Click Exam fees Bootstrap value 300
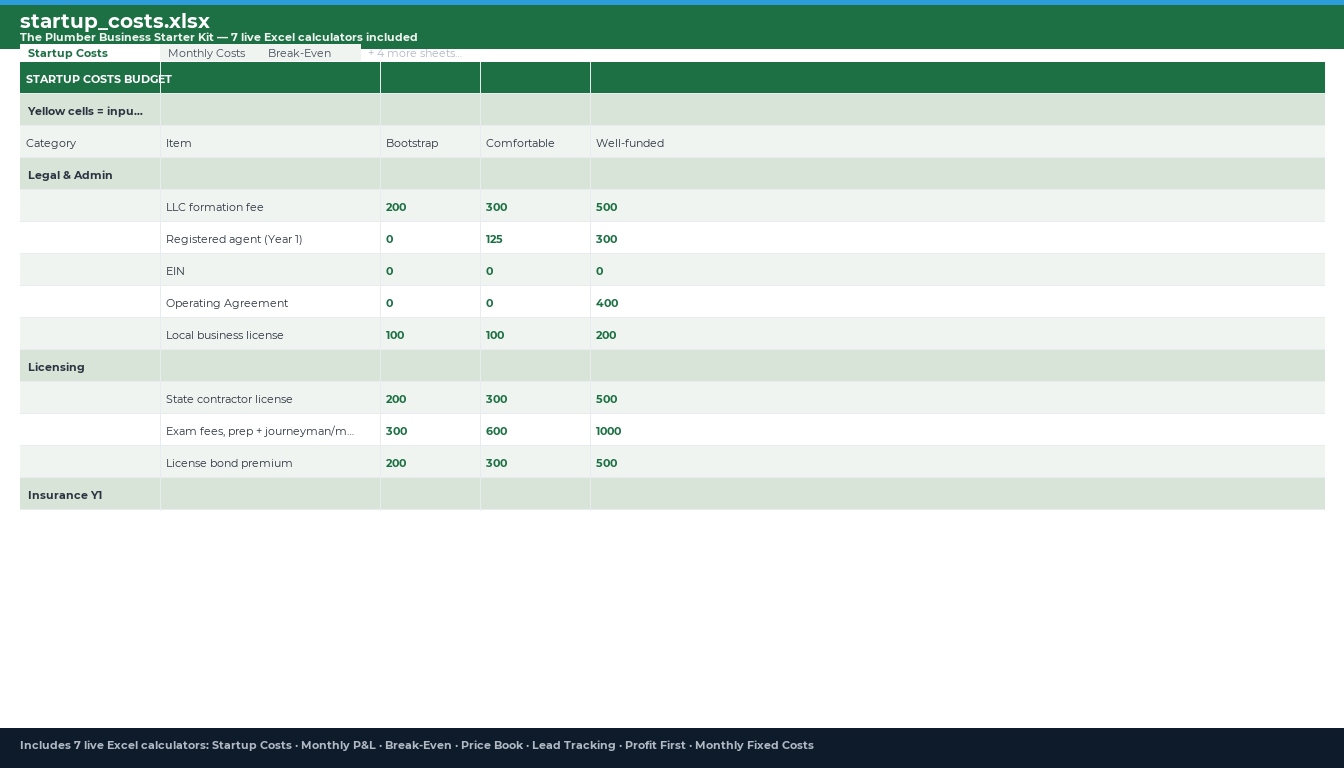The width and height of the screenshot is (1344, 768). 430,430
